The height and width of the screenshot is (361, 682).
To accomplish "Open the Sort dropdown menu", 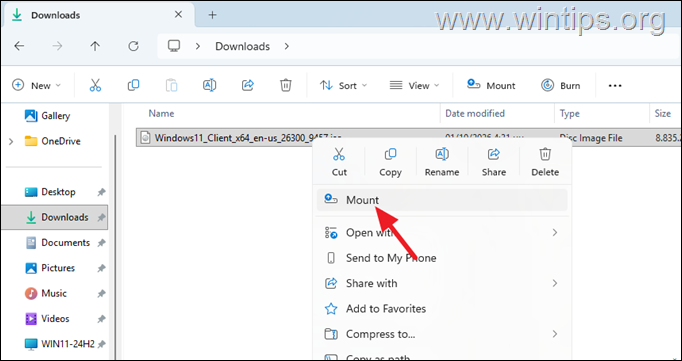I will (x=344, y=86).
